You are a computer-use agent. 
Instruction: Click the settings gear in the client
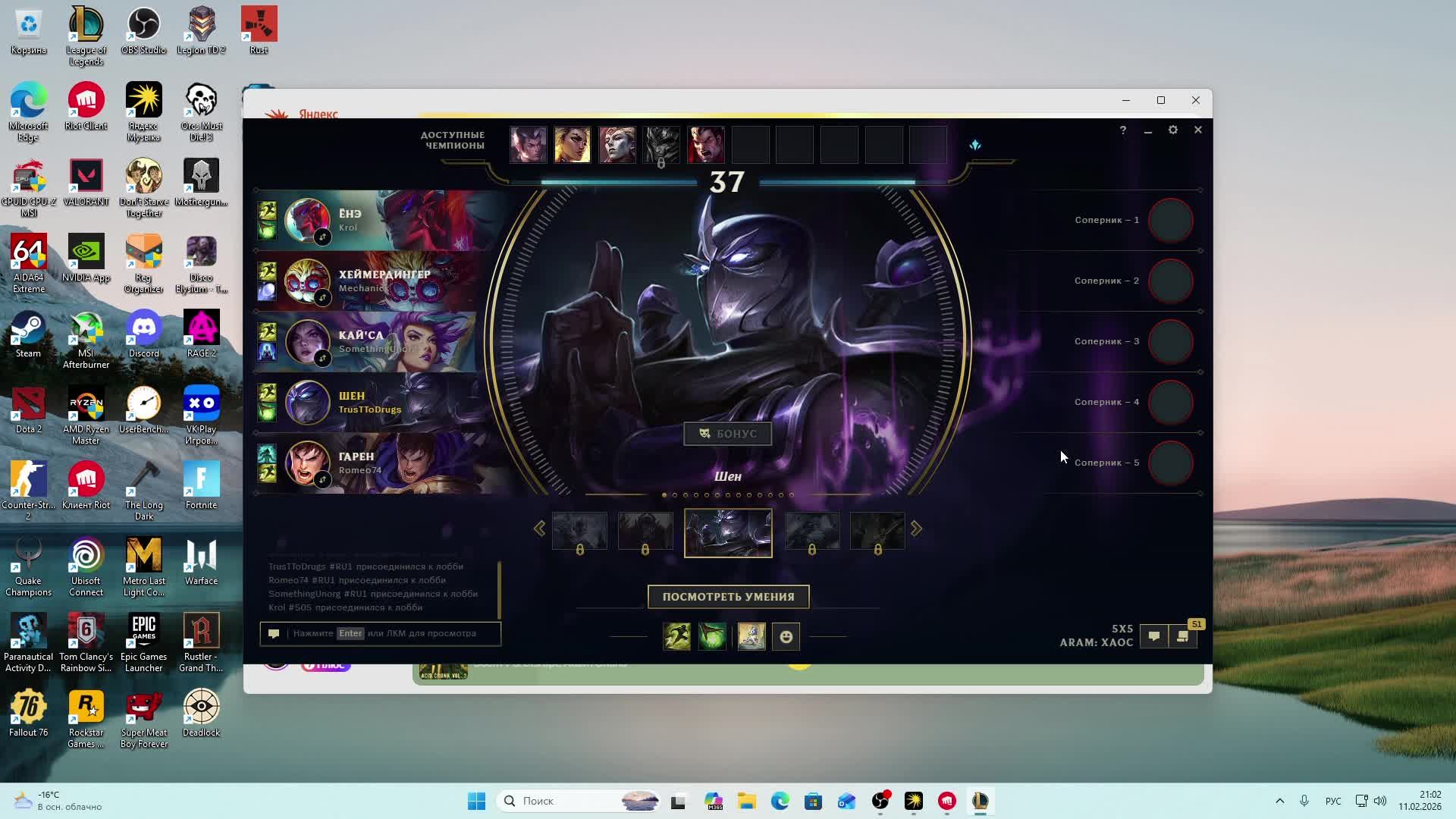(x=1172, y=130)
